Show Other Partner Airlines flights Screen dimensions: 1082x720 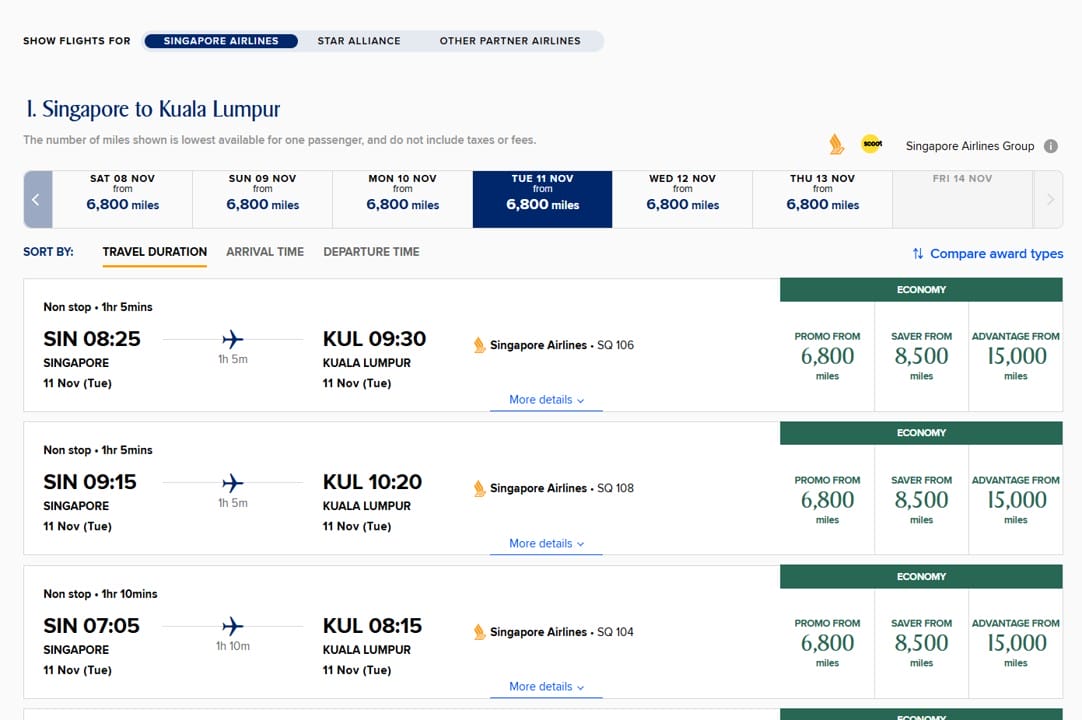pos(510,41)
